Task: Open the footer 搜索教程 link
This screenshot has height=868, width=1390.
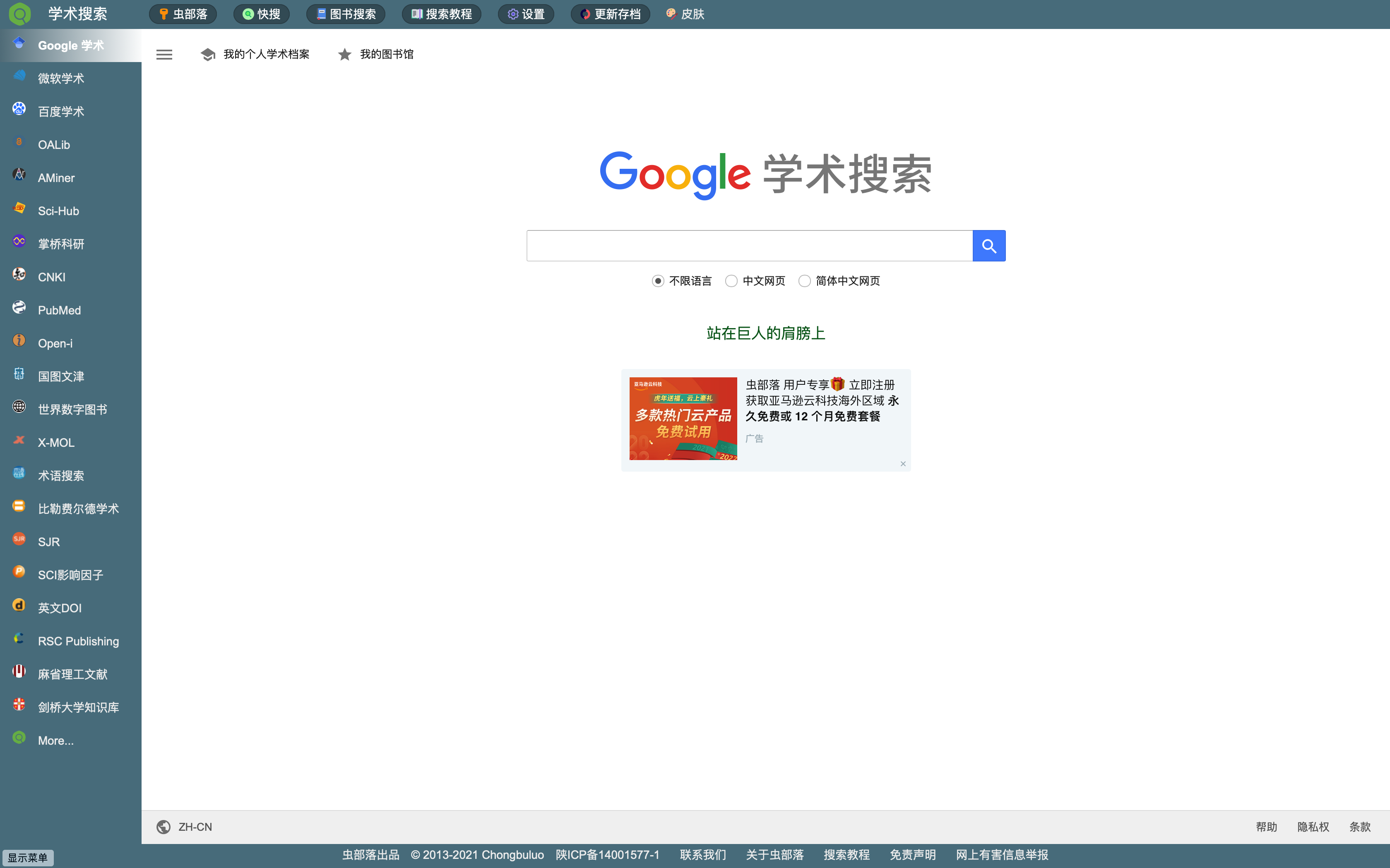Action: (847, 855)
